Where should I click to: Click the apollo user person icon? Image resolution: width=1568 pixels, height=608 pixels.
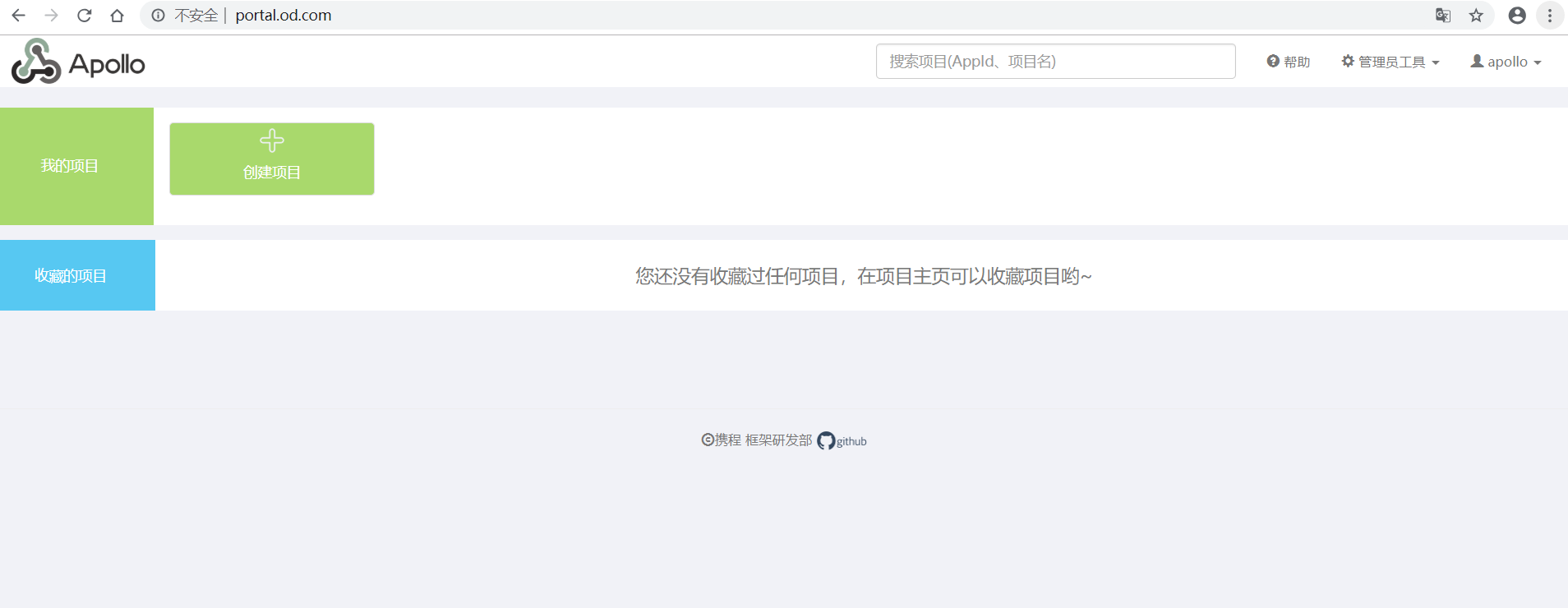1477,61
